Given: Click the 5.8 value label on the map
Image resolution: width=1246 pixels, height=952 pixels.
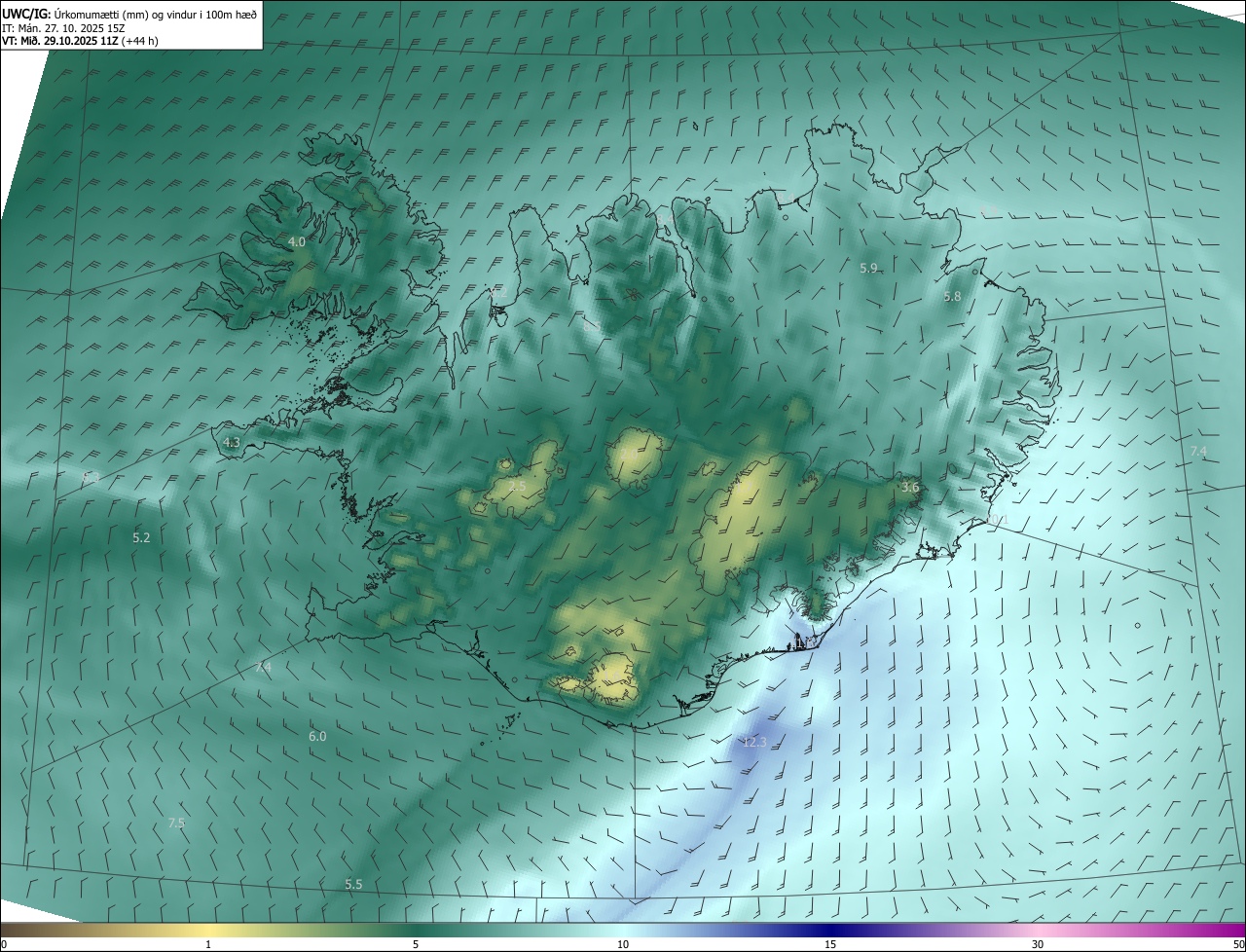Looking at the screenshot, I should (x=952, y=297).
